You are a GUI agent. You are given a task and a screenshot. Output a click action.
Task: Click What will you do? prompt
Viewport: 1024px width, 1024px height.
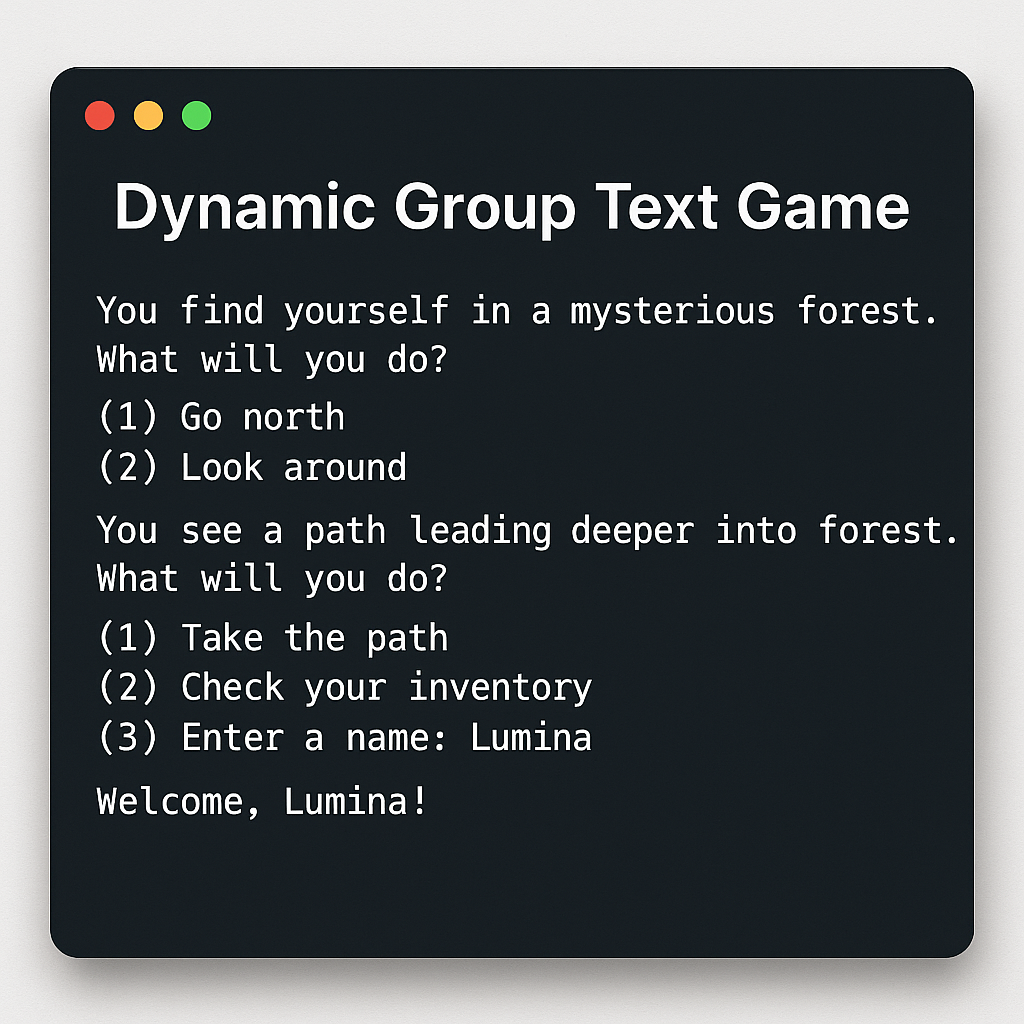[272, 360]
